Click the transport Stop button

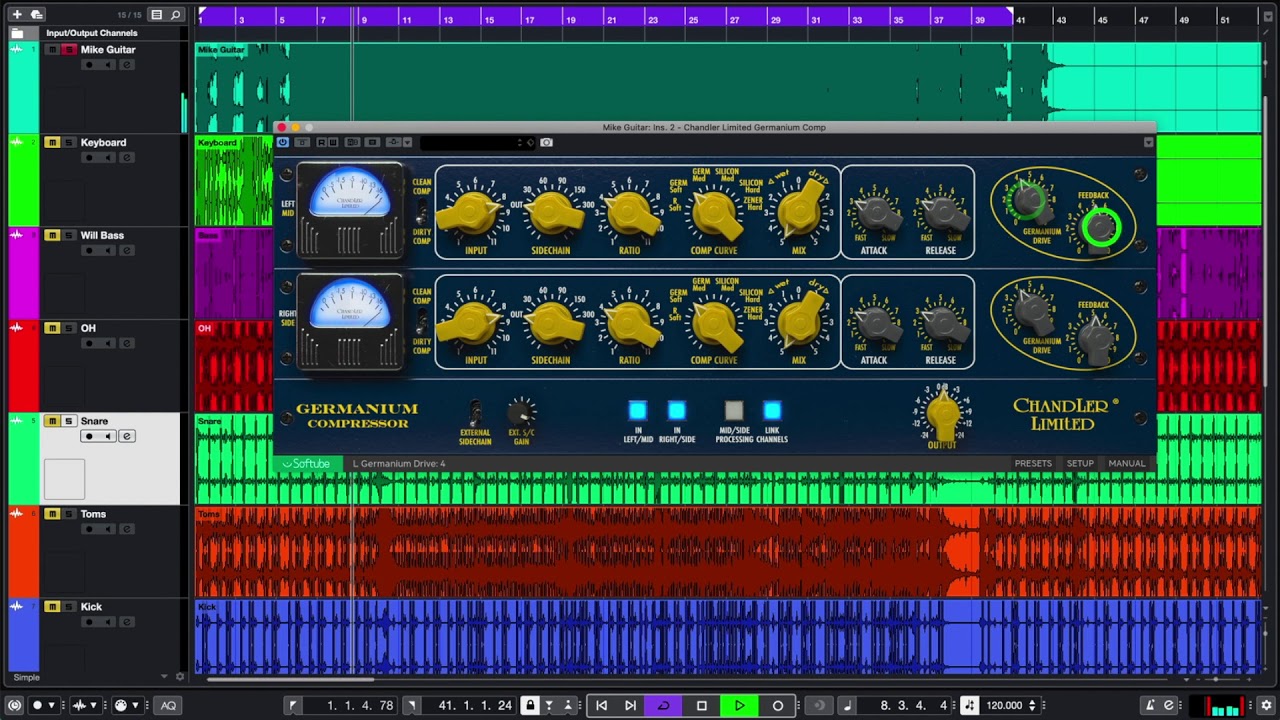point(702,706)
